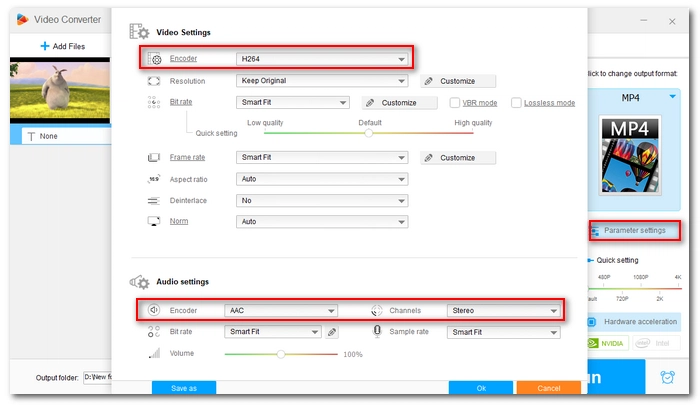
Task: Click the video bit rate quality slider
Action: coord(370,133)
